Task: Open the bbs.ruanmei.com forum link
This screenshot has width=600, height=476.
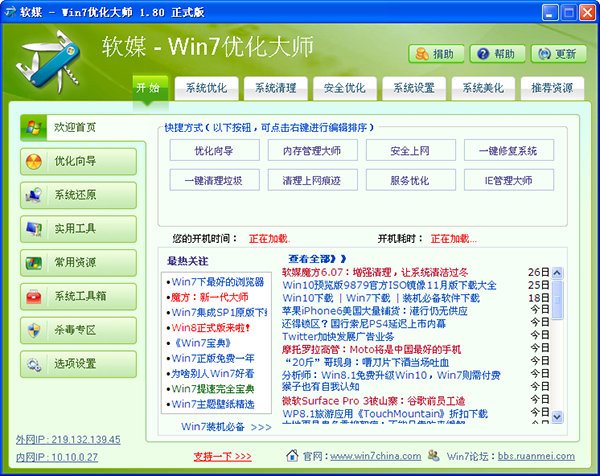Action: pyautogui.click(x=536, y=456)
